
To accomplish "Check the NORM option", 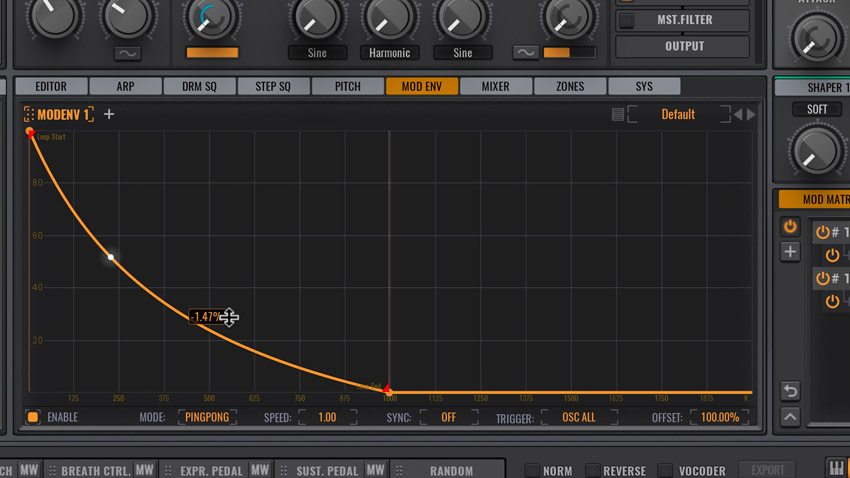I will 533,470.
